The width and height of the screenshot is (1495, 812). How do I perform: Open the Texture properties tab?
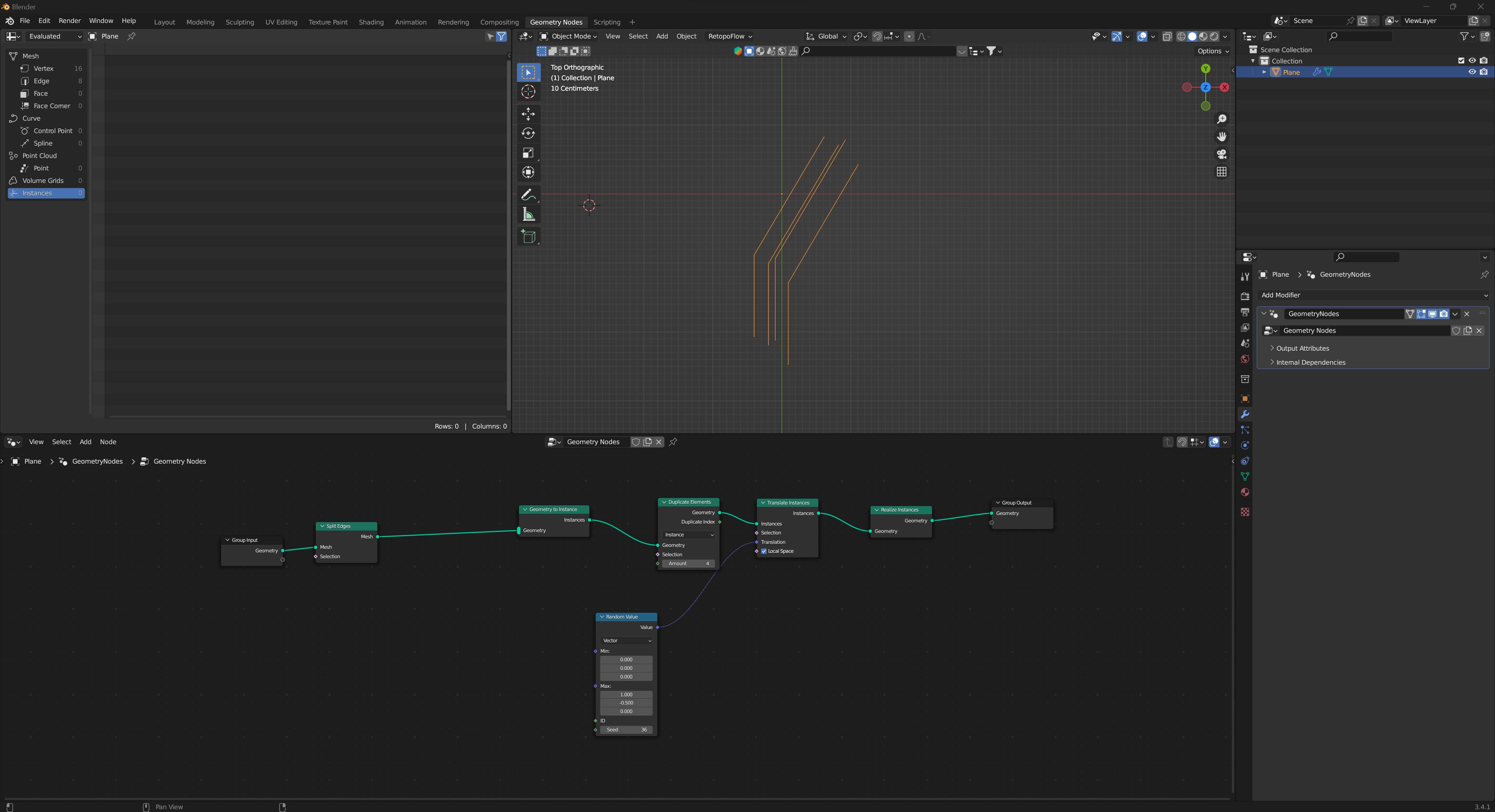[x=1245, y=512]
